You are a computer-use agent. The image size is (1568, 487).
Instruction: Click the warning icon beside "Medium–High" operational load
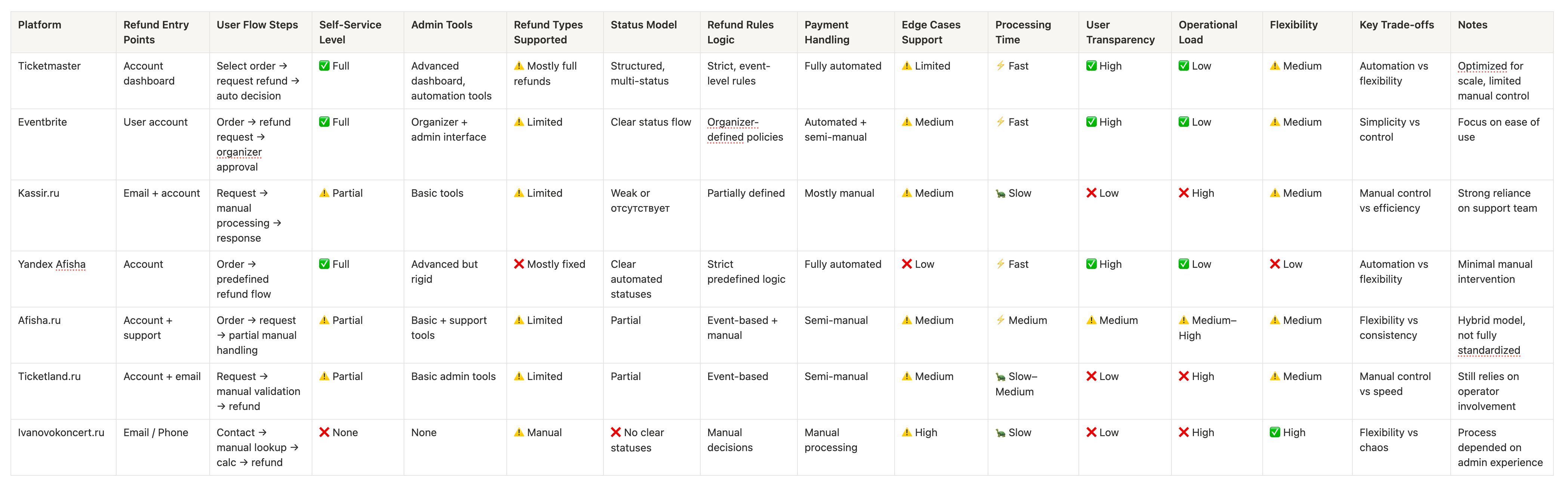1183,320
